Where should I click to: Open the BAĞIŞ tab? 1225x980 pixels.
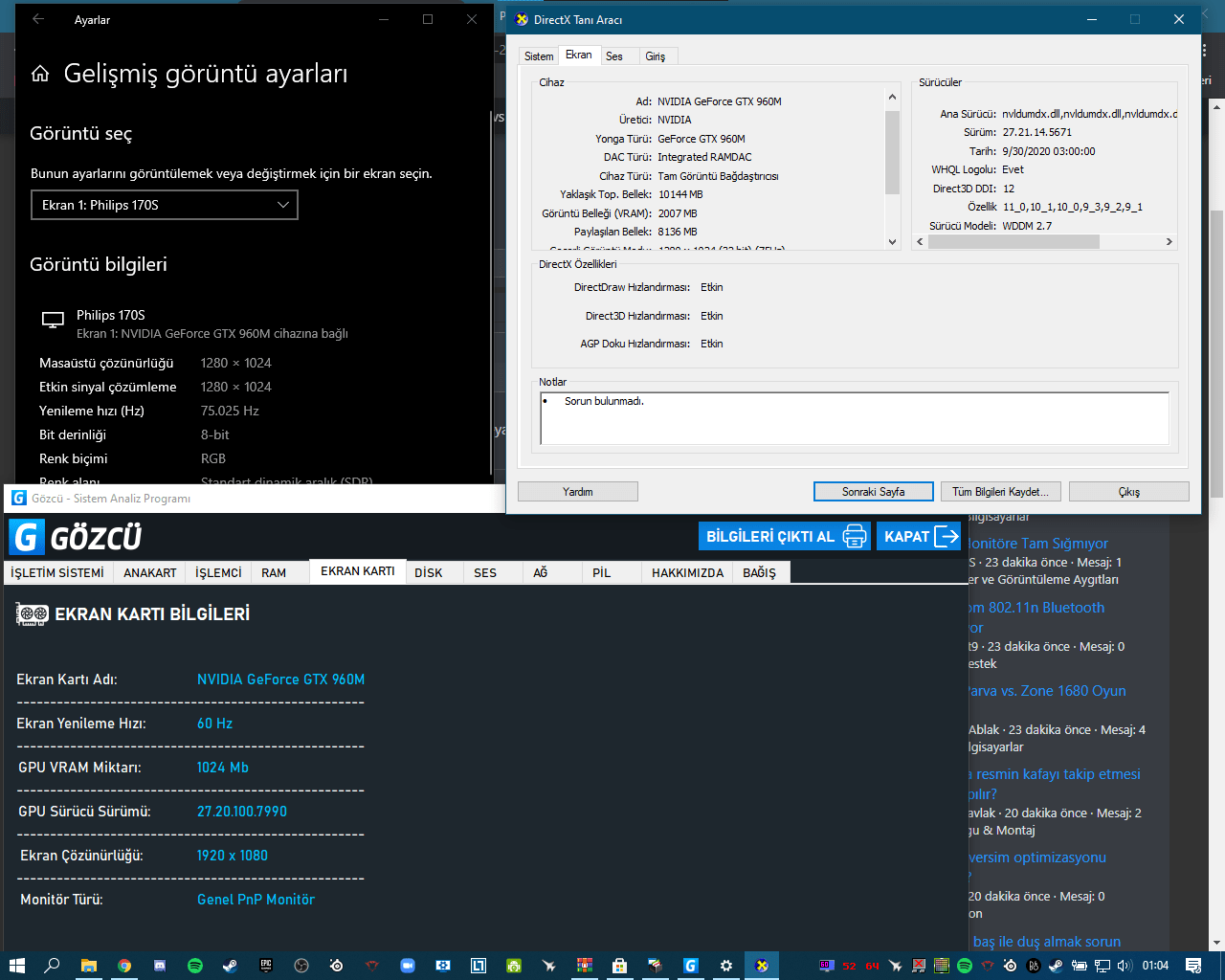(x=760, y=572)
